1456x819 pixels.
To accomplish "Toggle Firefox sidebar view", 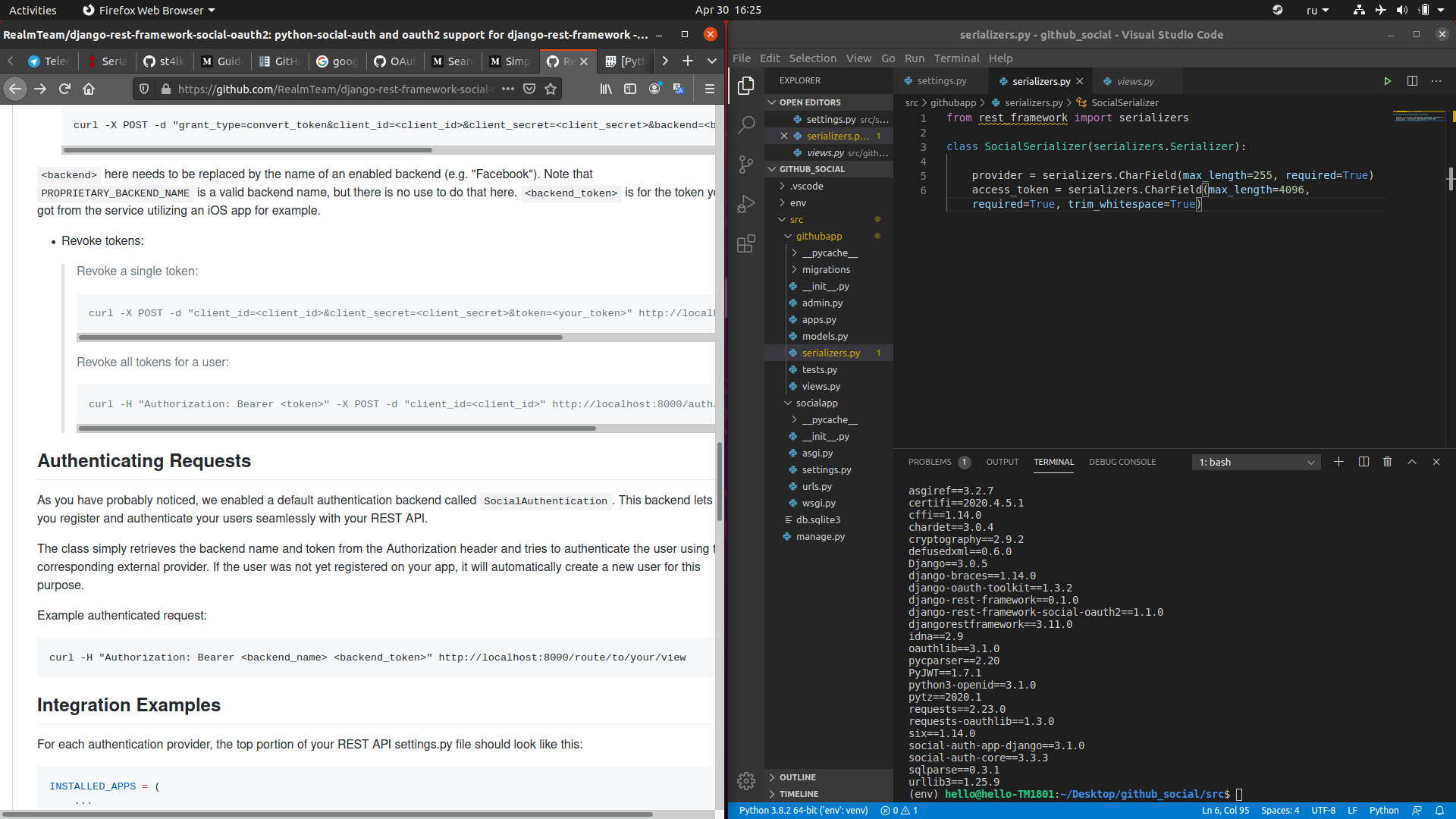I will tap(630, 89).
